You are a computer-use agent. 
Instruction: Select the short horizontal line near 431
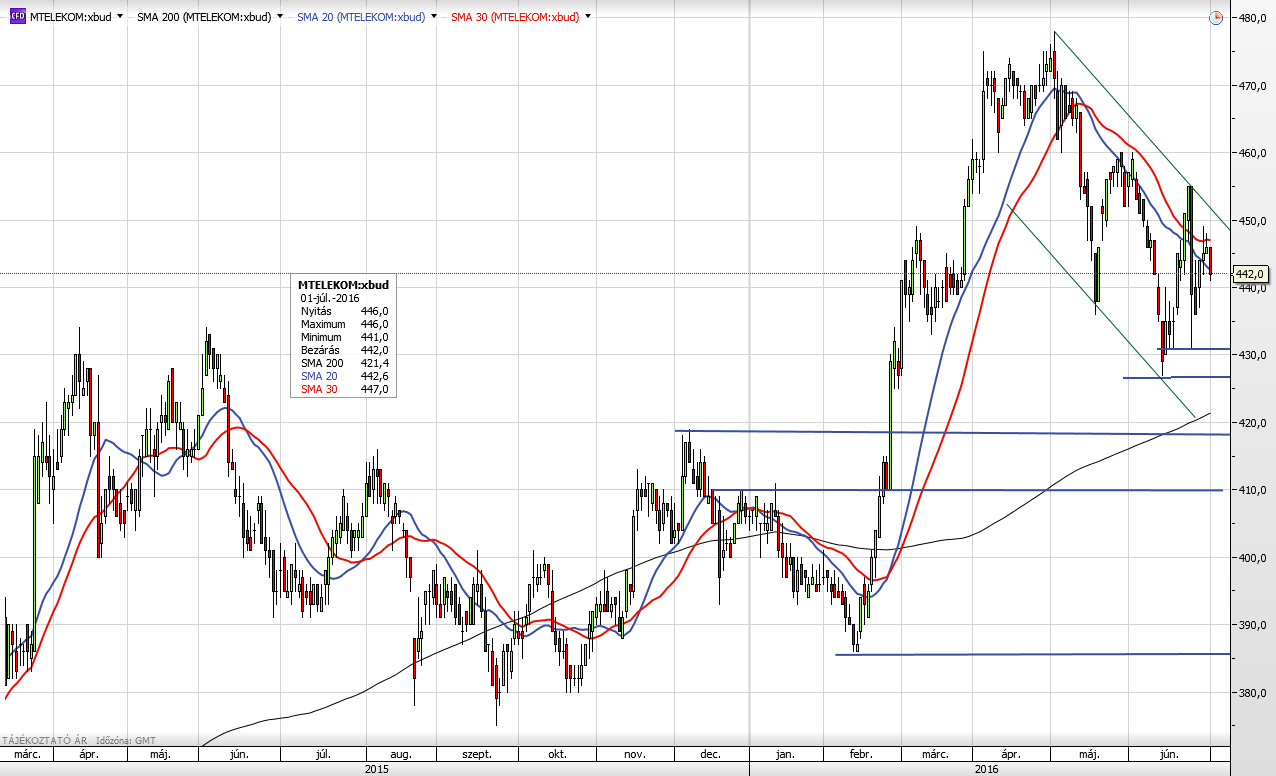1193,349
